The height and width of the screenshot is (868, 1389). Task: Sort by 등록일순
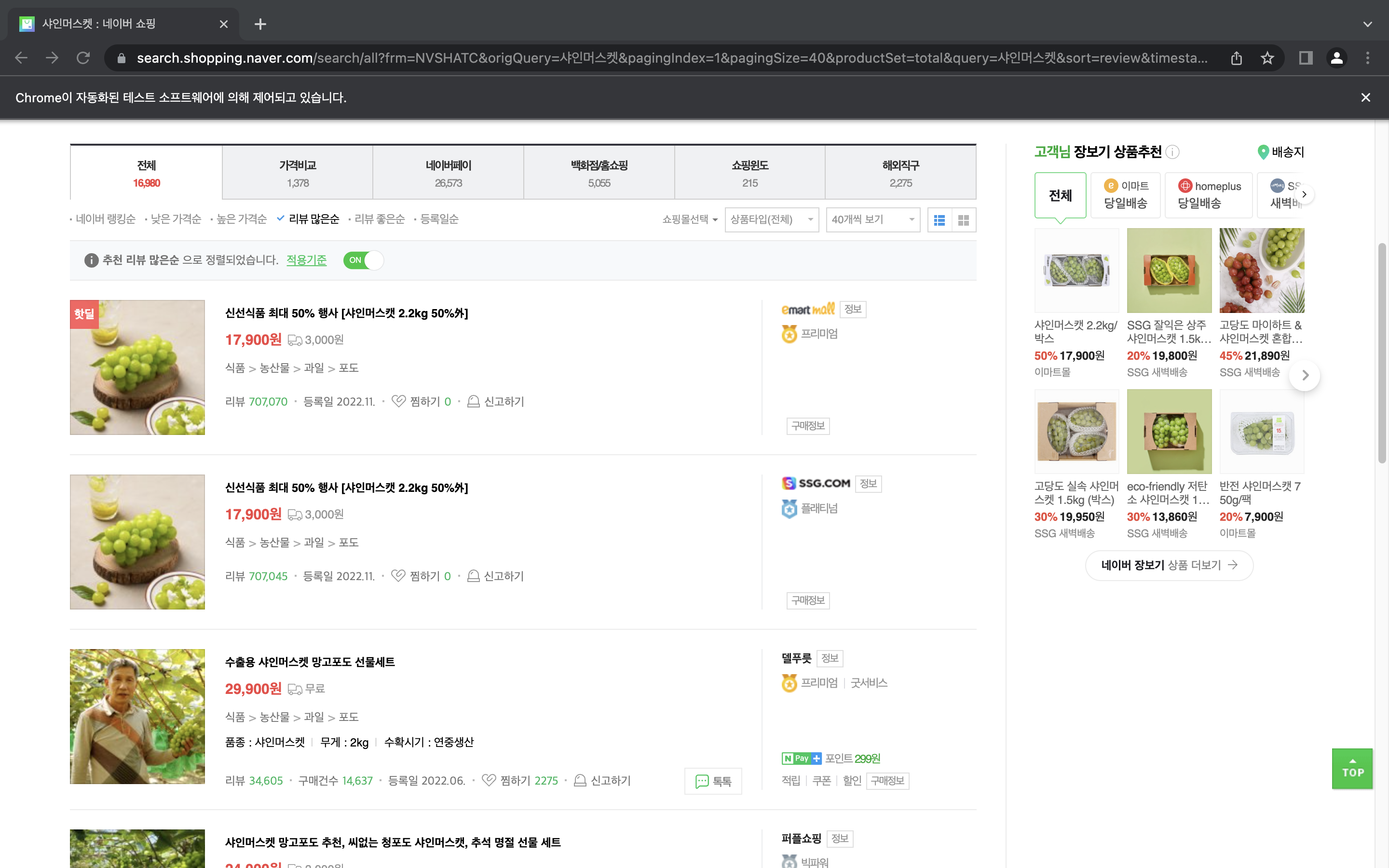[439, 219]
